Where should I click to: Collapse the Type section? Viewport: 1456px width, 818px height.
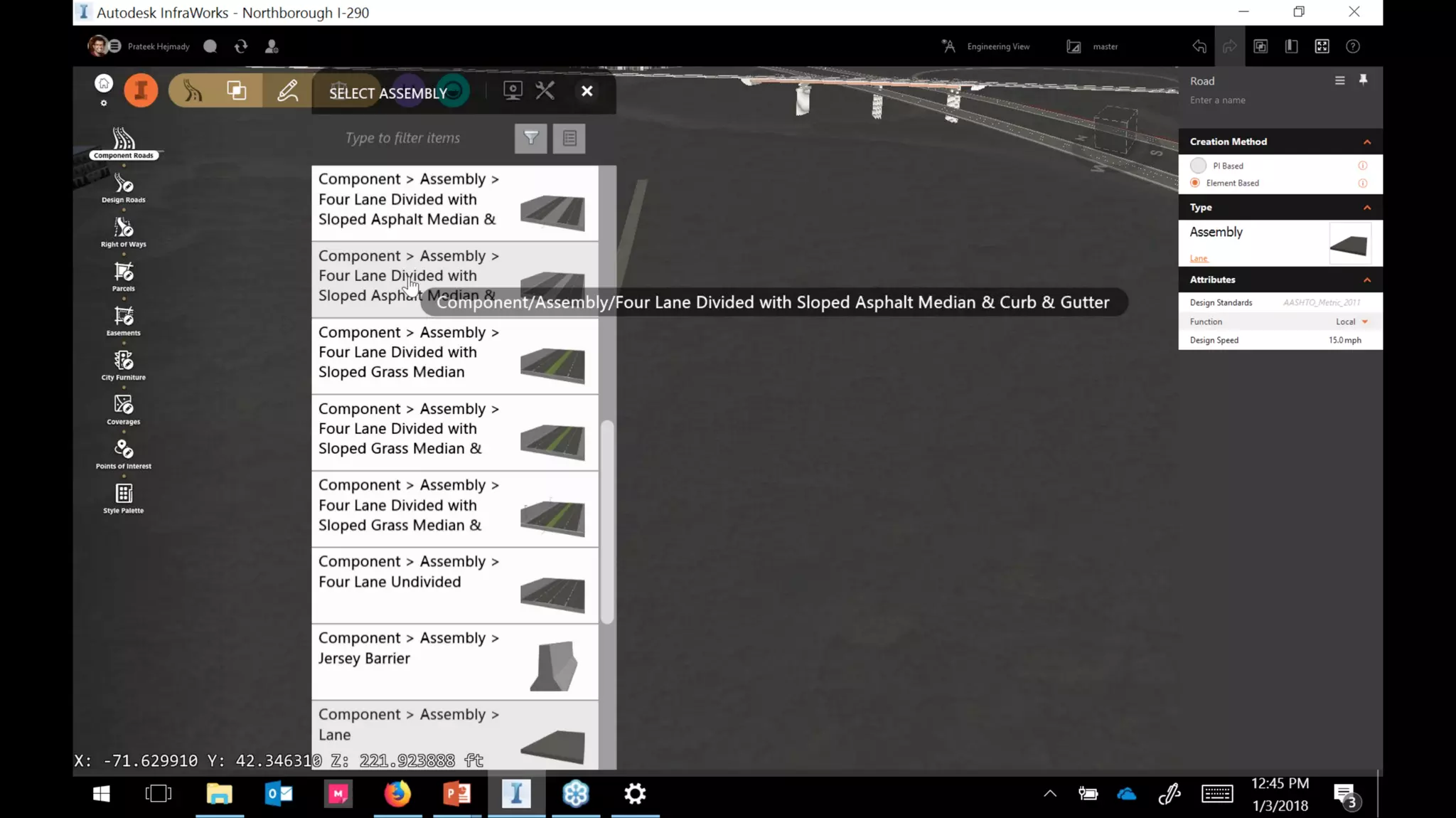(x=1367, y=207)
